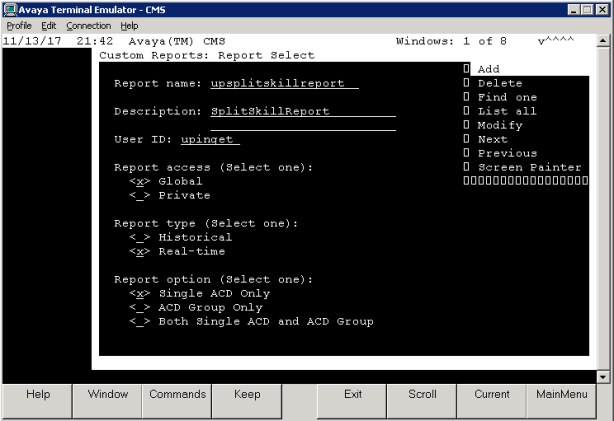Select Both Single ACD and ACD Group
The image size is (614, 421).
tap(137, 322)
